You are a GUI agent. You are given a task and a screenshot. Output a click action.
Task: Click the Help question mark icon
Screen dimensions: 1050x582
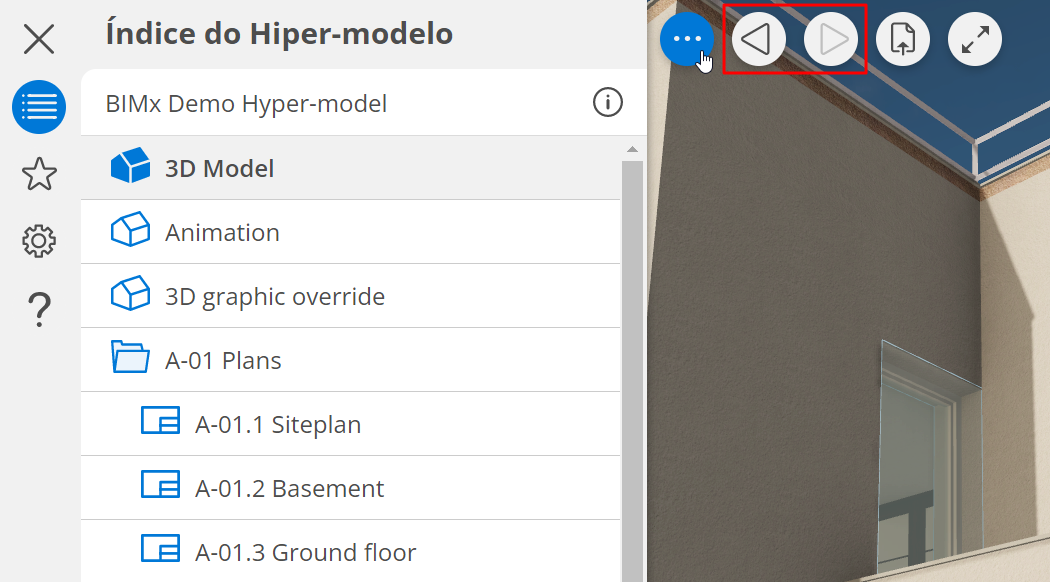point(39,309)
